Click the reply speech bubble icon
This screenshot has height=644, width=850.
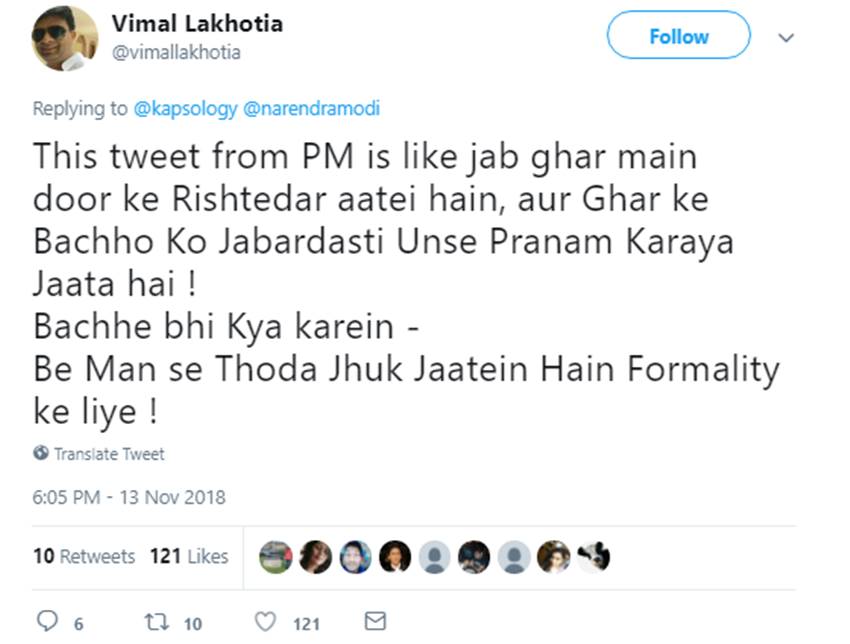click(x=46, y=622)
